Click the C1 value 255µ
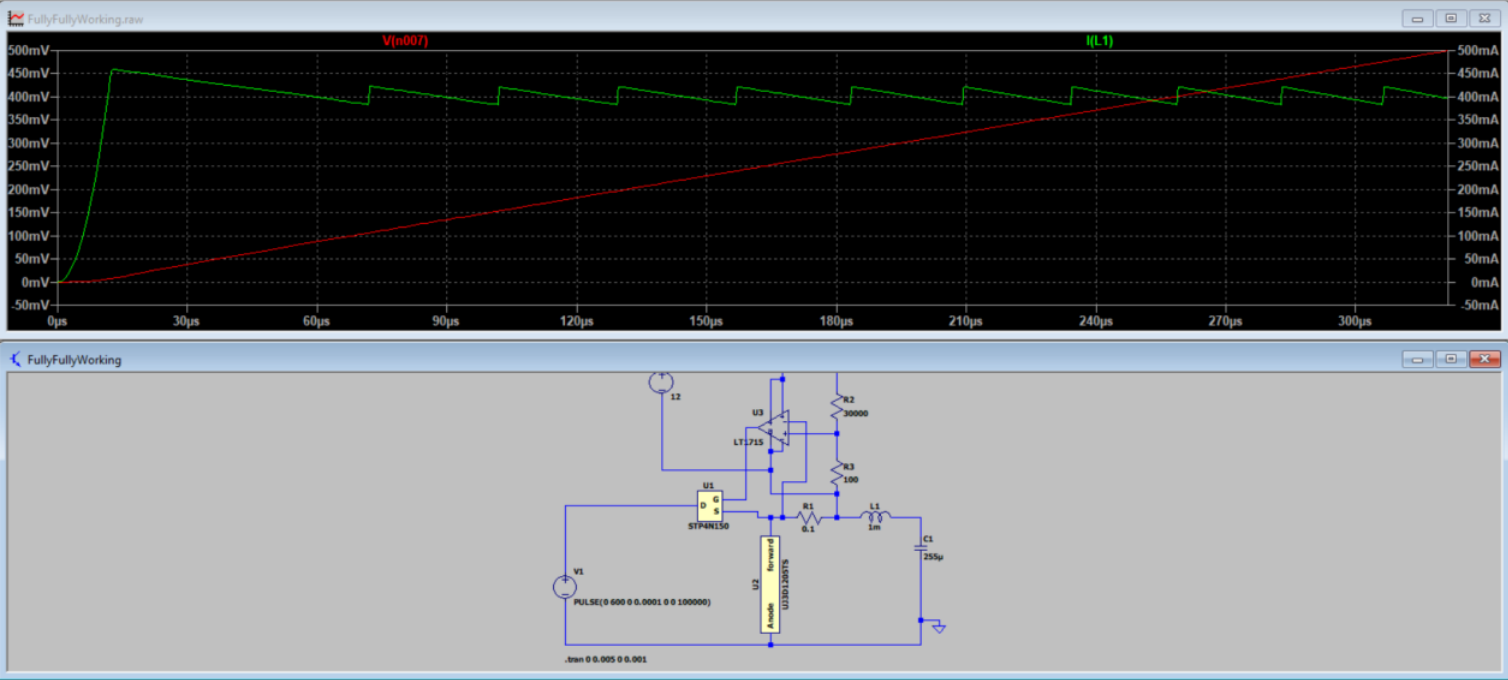1508x680 pixels. (934, 556)
